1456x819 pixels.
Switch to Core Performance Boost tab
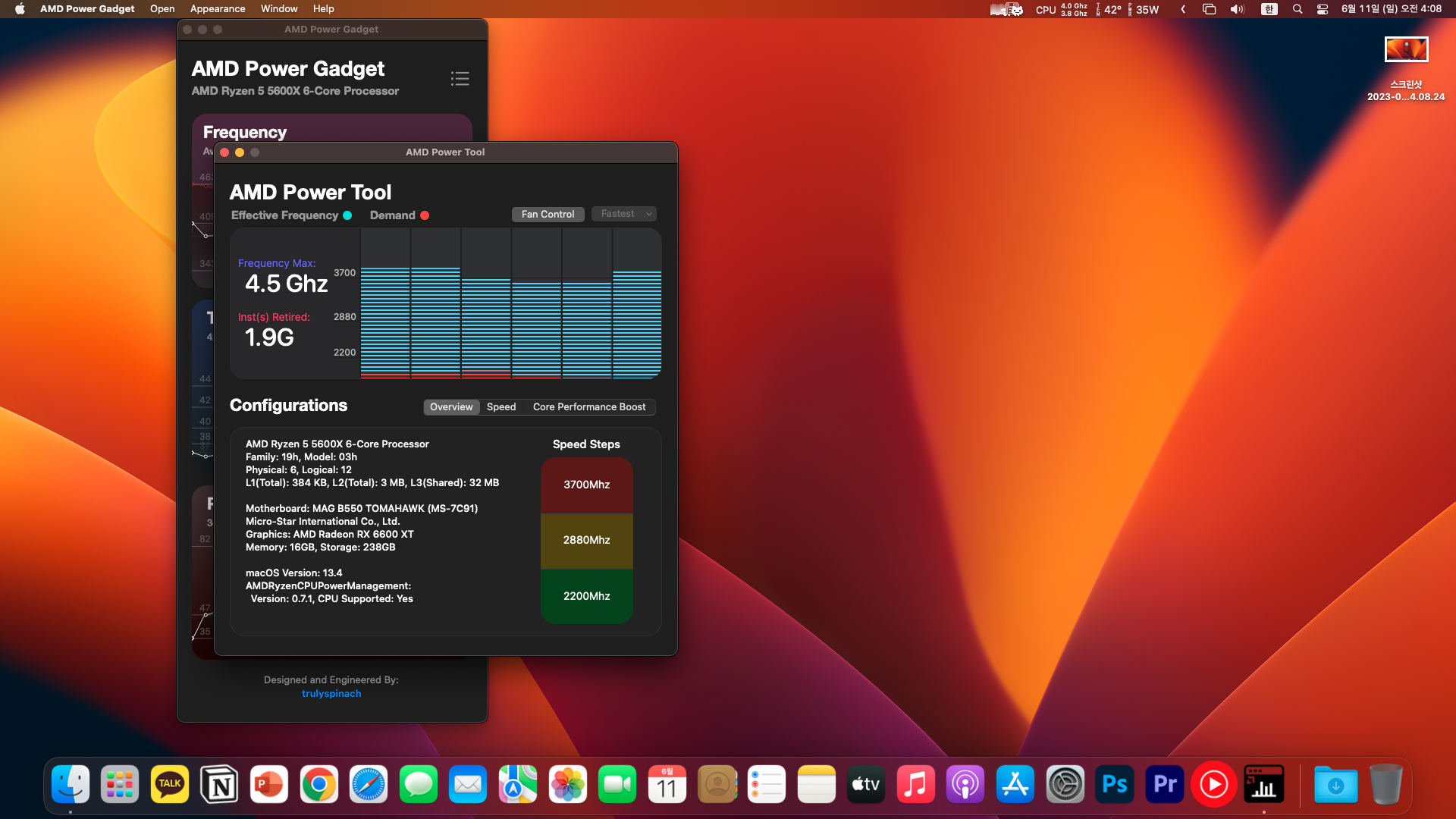589,407
